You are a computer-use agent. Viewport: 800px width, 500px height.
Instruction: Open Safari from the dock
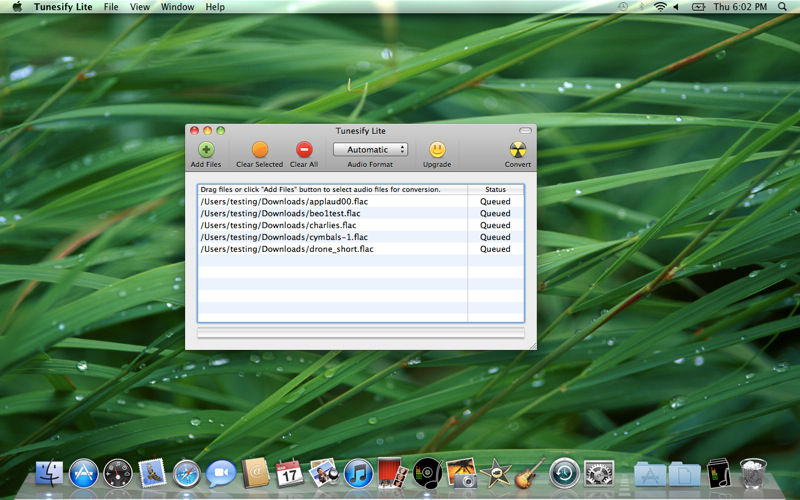tap(186, 473)
